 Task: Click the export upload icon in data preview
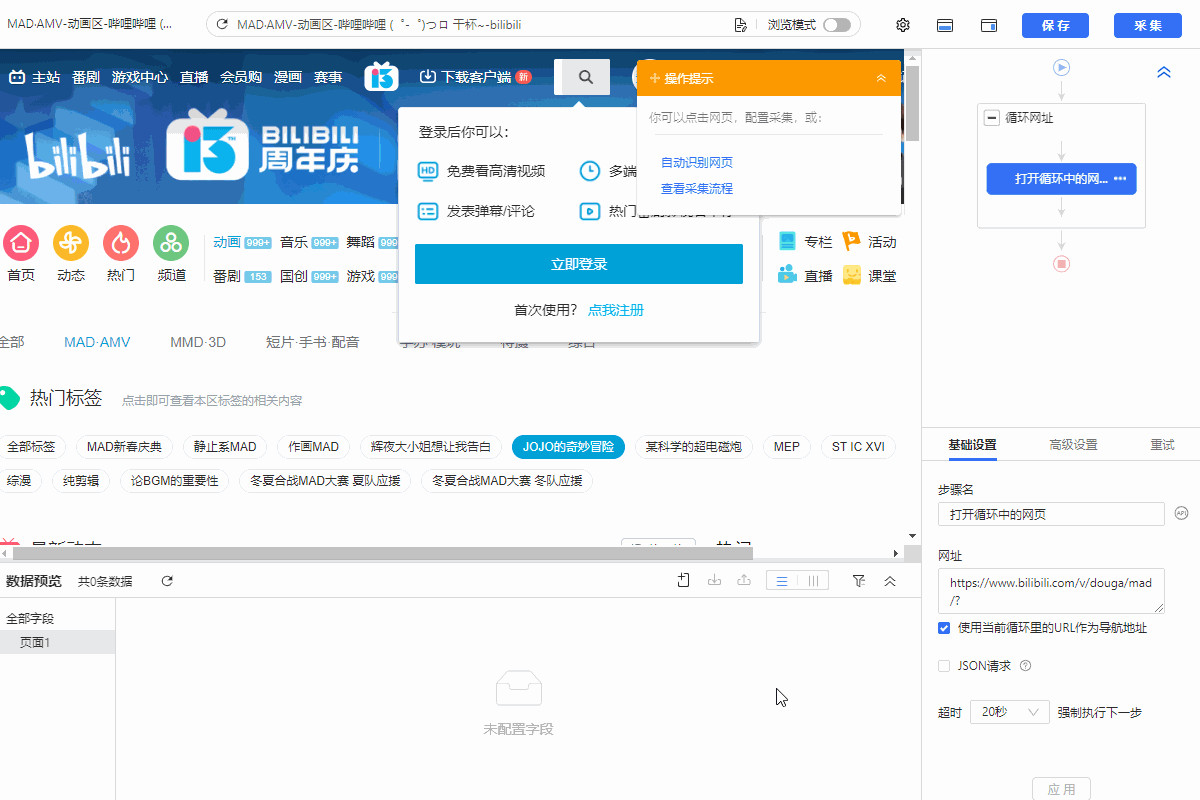tap(744, 580)
